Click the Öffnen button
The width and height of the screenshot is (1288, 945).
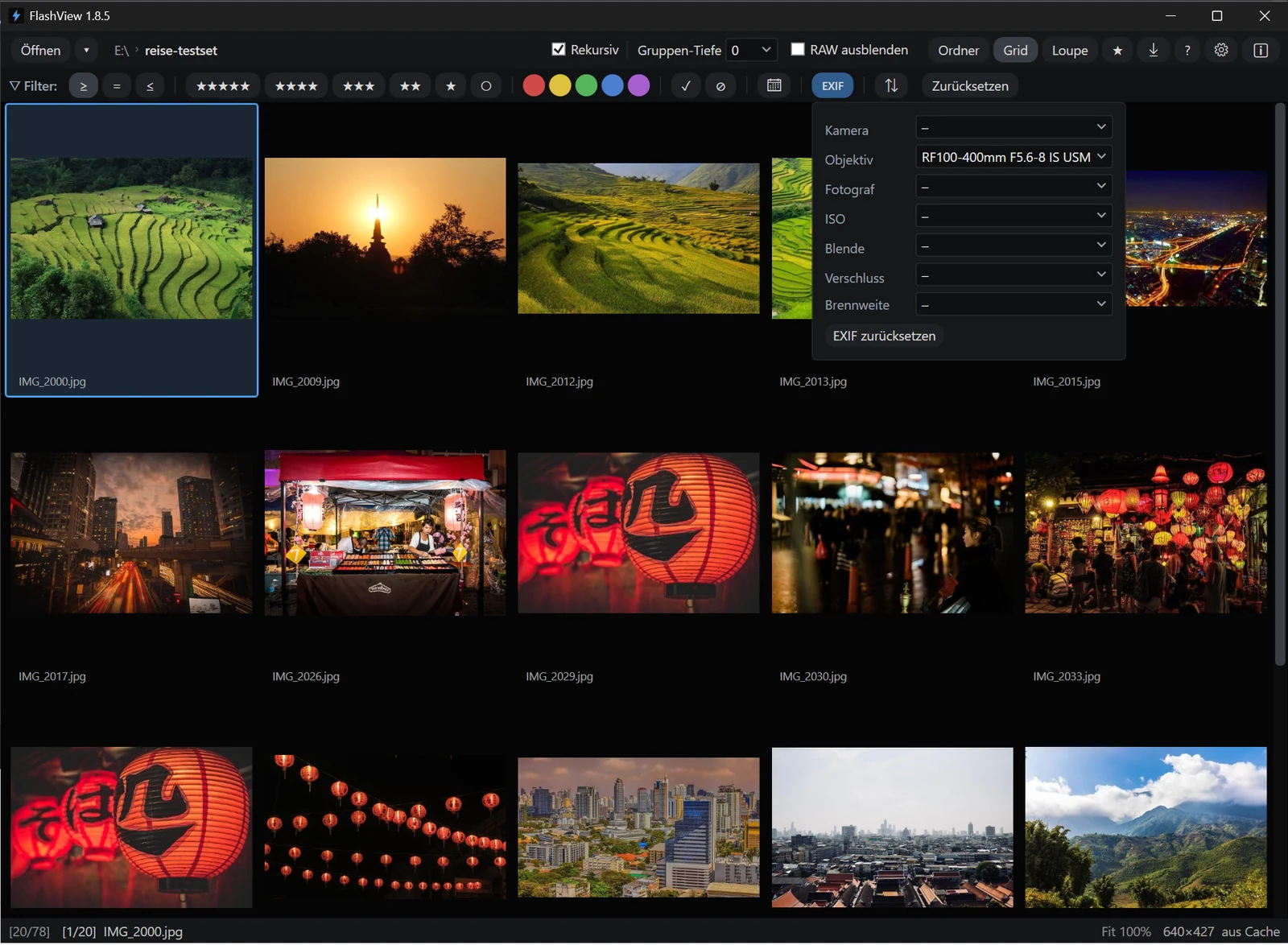point(41,50)
